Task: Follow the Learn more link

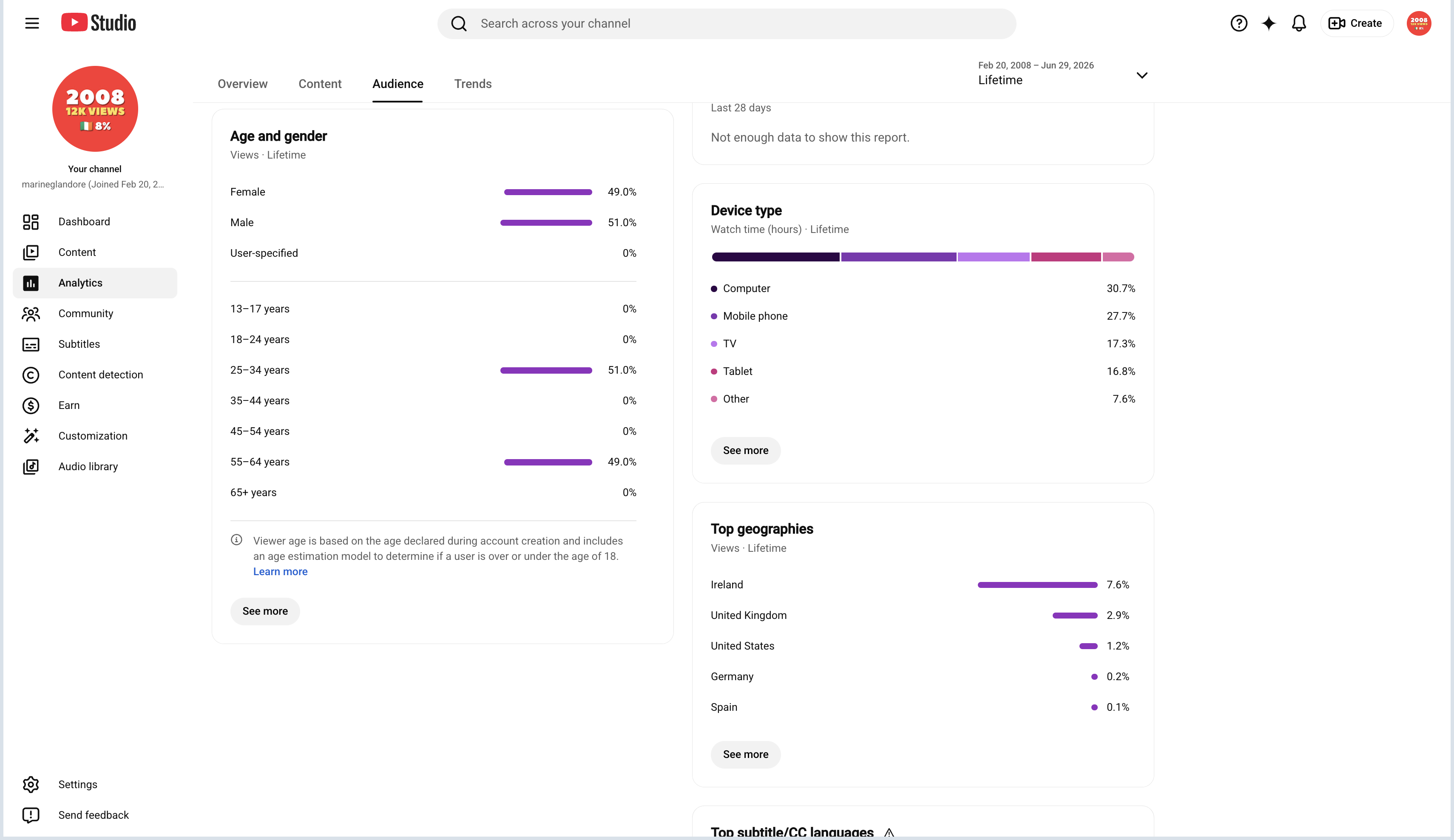Action: [x=281, y=571]
